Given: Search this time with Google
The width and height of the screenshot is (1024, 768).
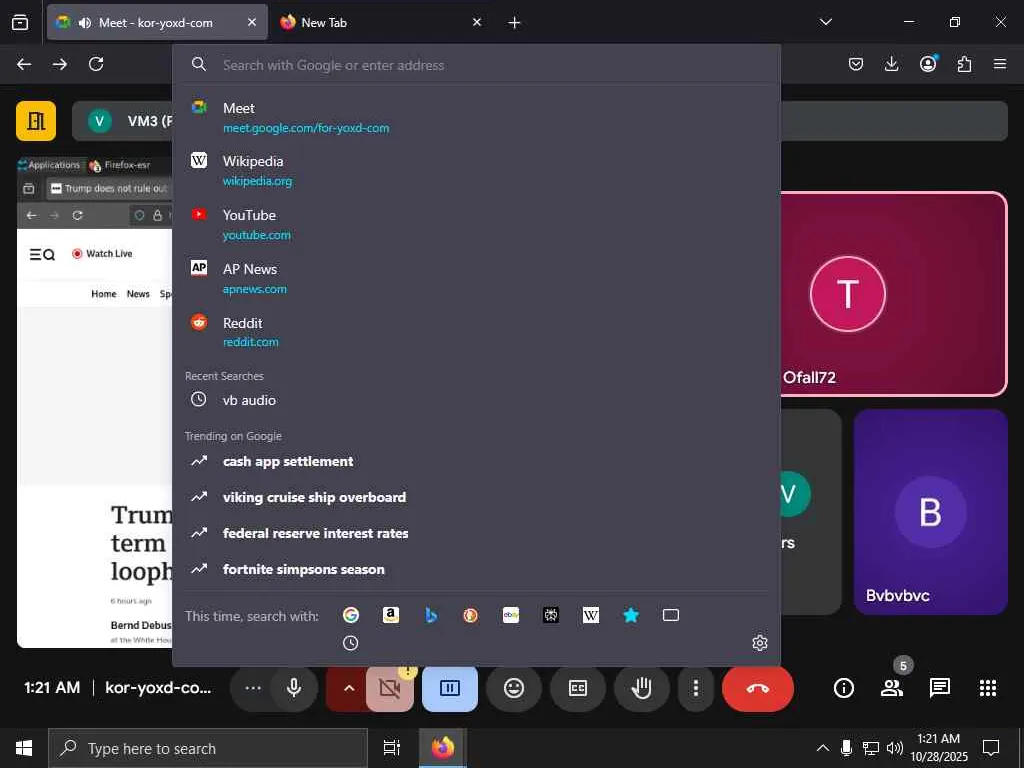Looking at the screenshot, I should (x=351, y=615).
